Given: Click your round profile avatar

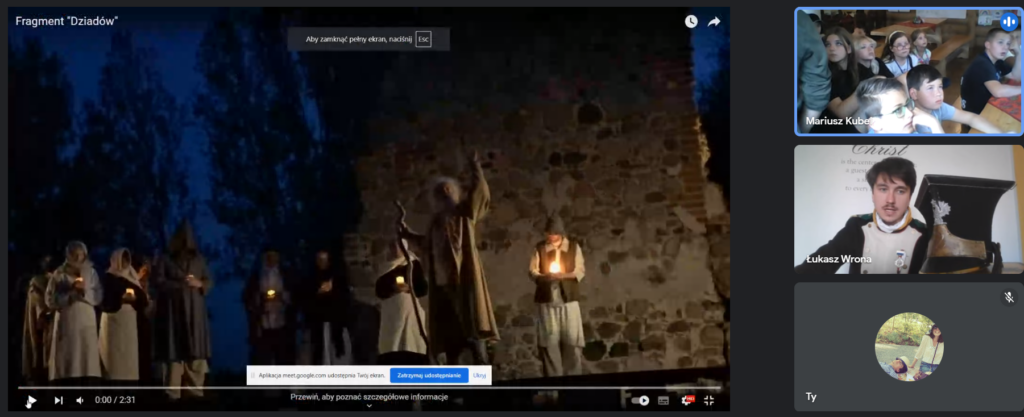Looking at the screenshot, I should (x=908, y=346).
